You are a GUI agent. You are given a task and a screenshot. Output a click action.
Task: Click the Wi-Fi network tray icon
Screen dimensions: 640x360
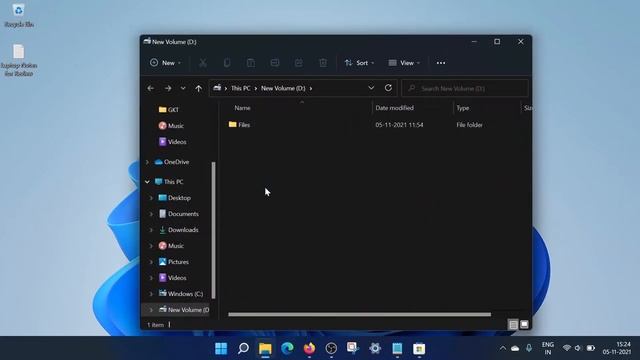point(566,348)
